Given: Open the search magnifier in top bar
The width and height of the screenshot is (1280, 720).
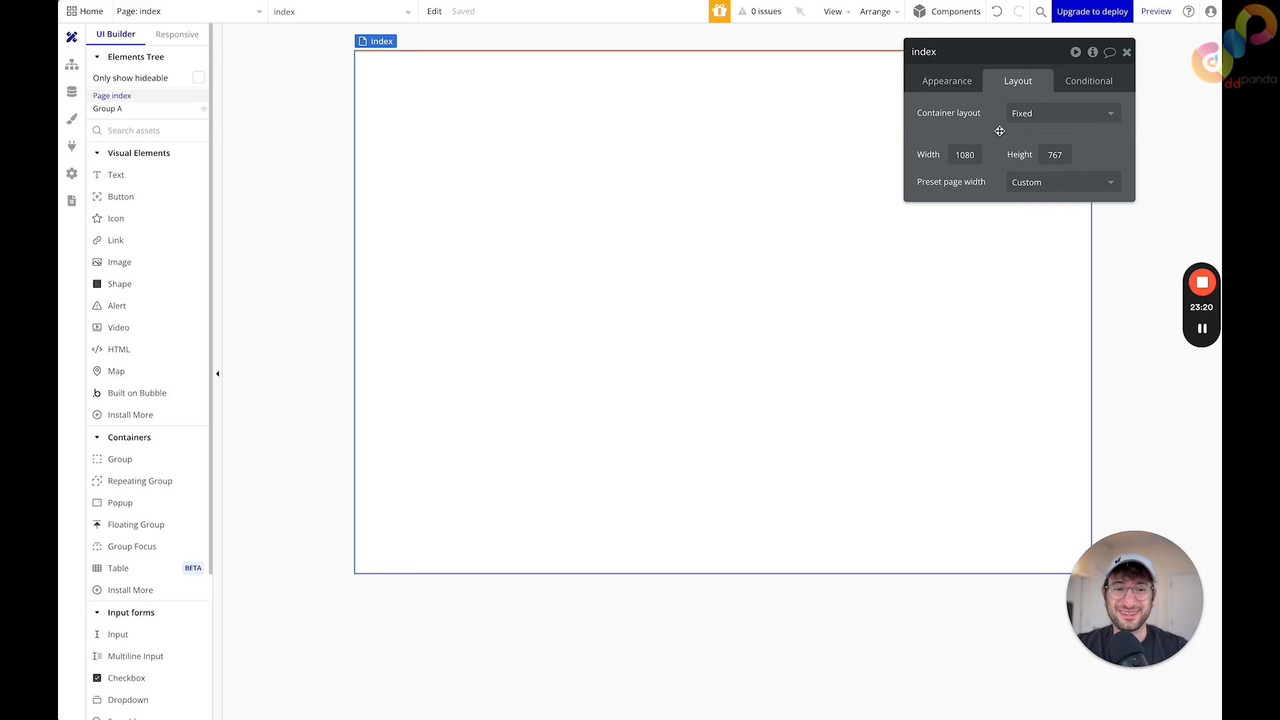Looking at the screenshot, I should pyautogui.click(x=1041, y=11).
